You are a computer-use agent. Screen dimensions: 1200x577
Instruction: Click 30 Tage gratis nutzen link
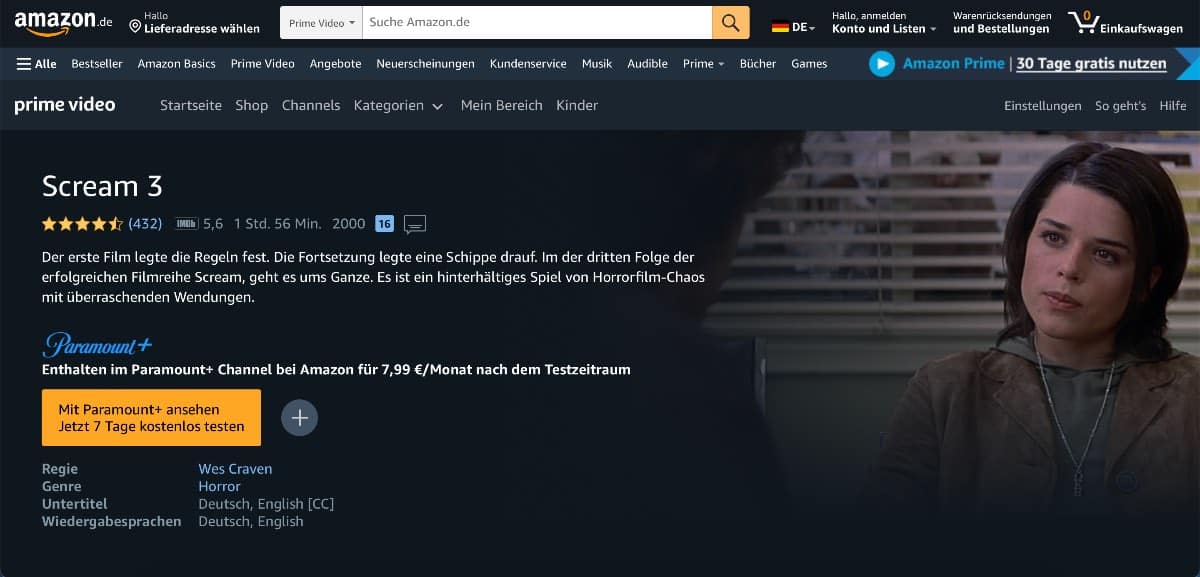pos(1091,64)
